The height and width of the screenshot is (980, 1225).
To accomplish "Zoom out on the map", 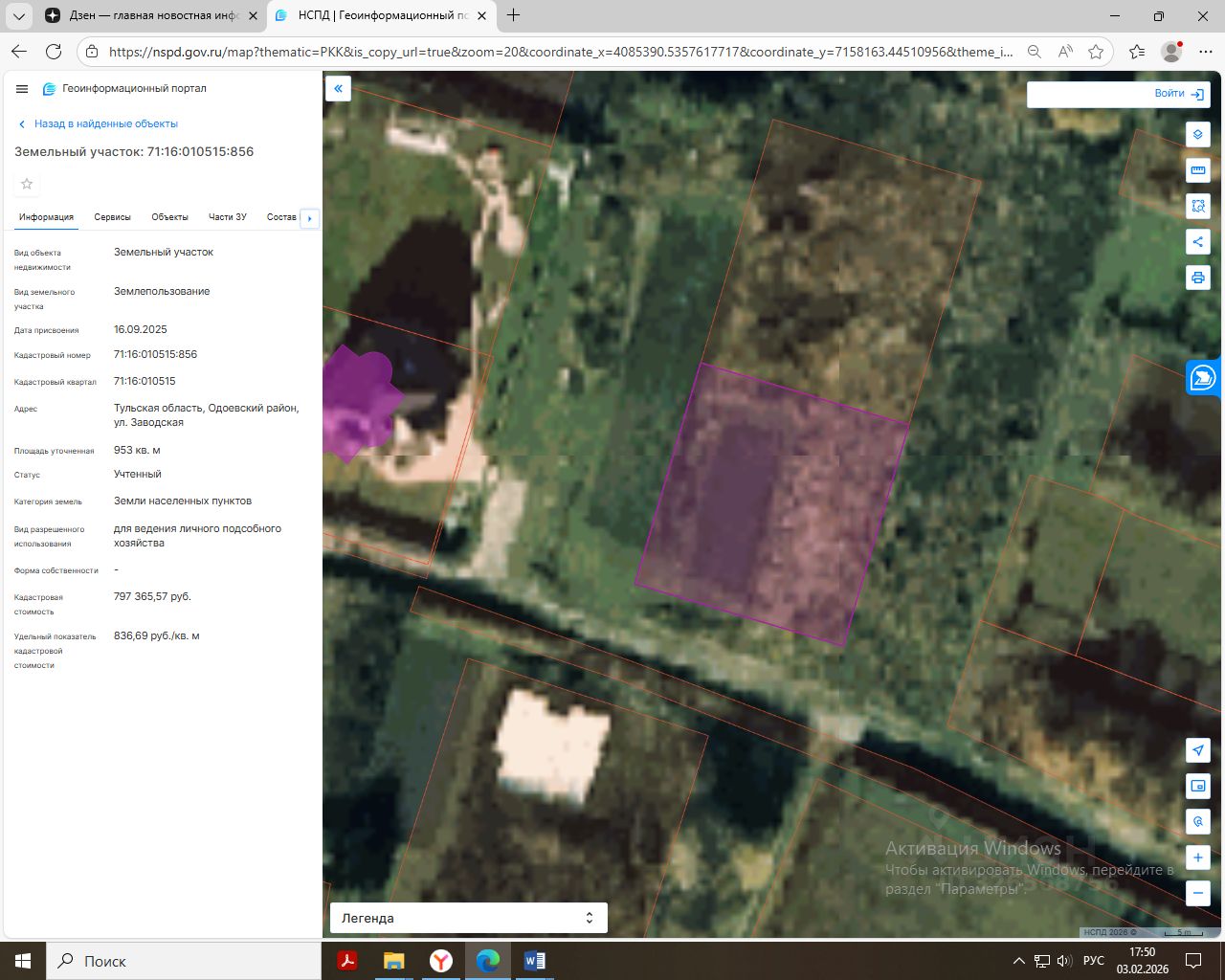I will coord(1198,894).
